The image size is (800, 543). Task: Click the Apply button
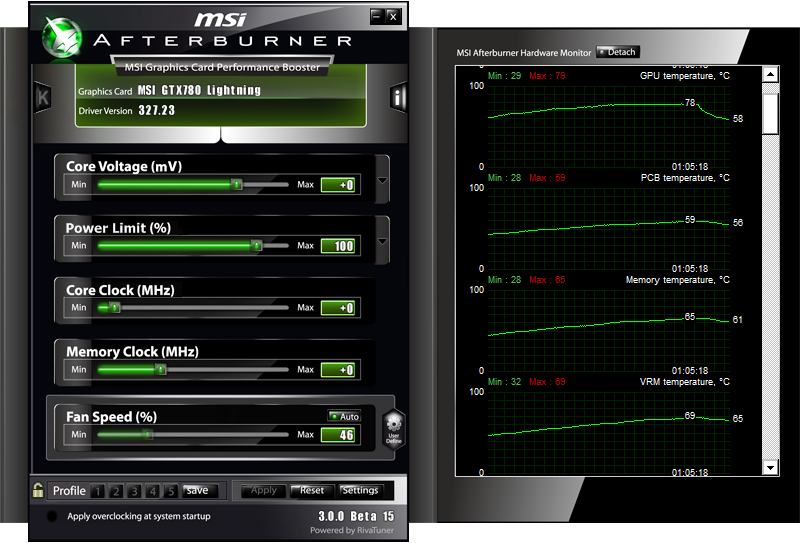tap(263, 490)
